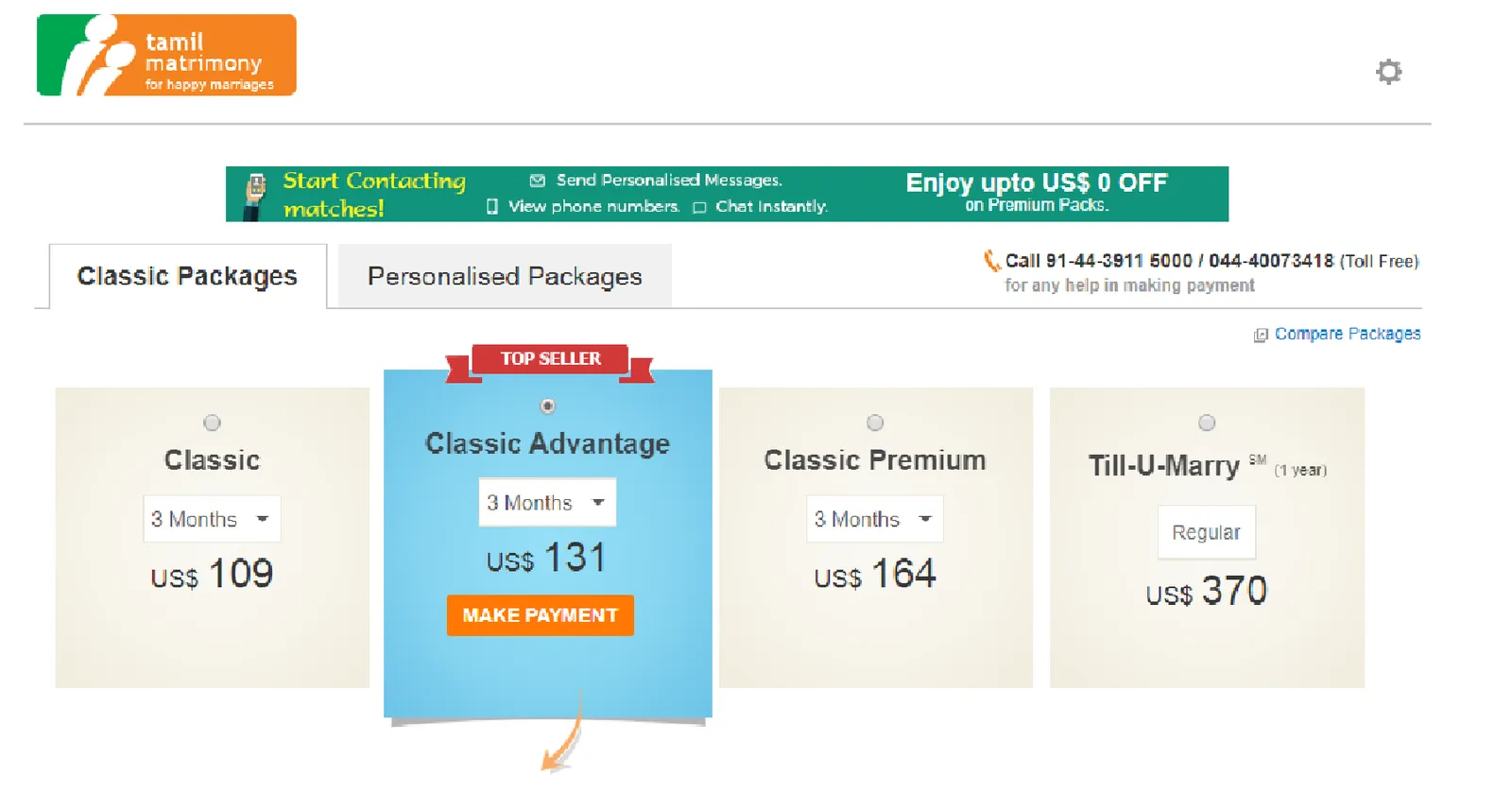Click the phone icon beside Call number
The width and height of the screenshot is (1512, 794).
(x=991, y=260)
